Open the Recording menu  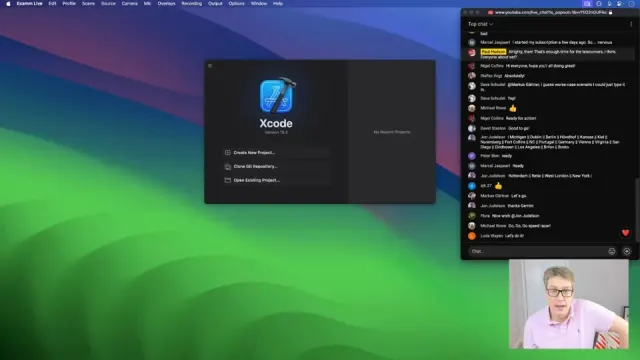tap(191, 4)
